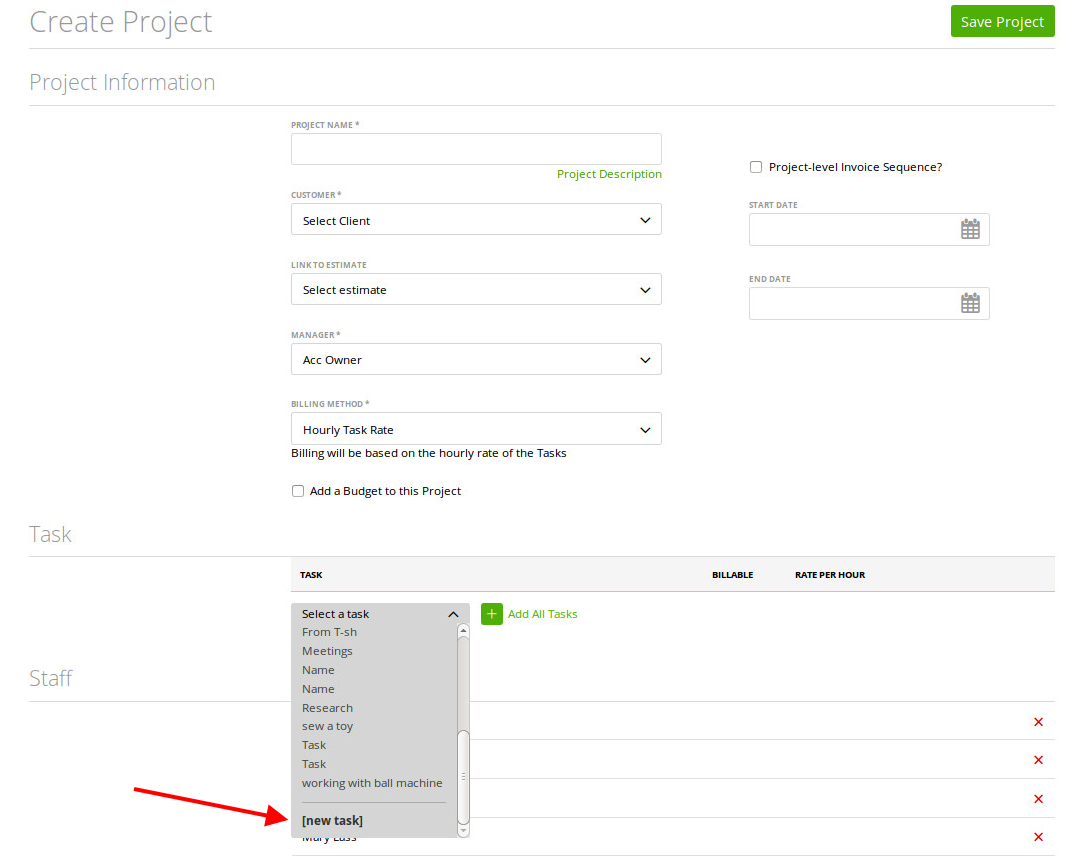Focus the Start Date input field

click(869, 230)
